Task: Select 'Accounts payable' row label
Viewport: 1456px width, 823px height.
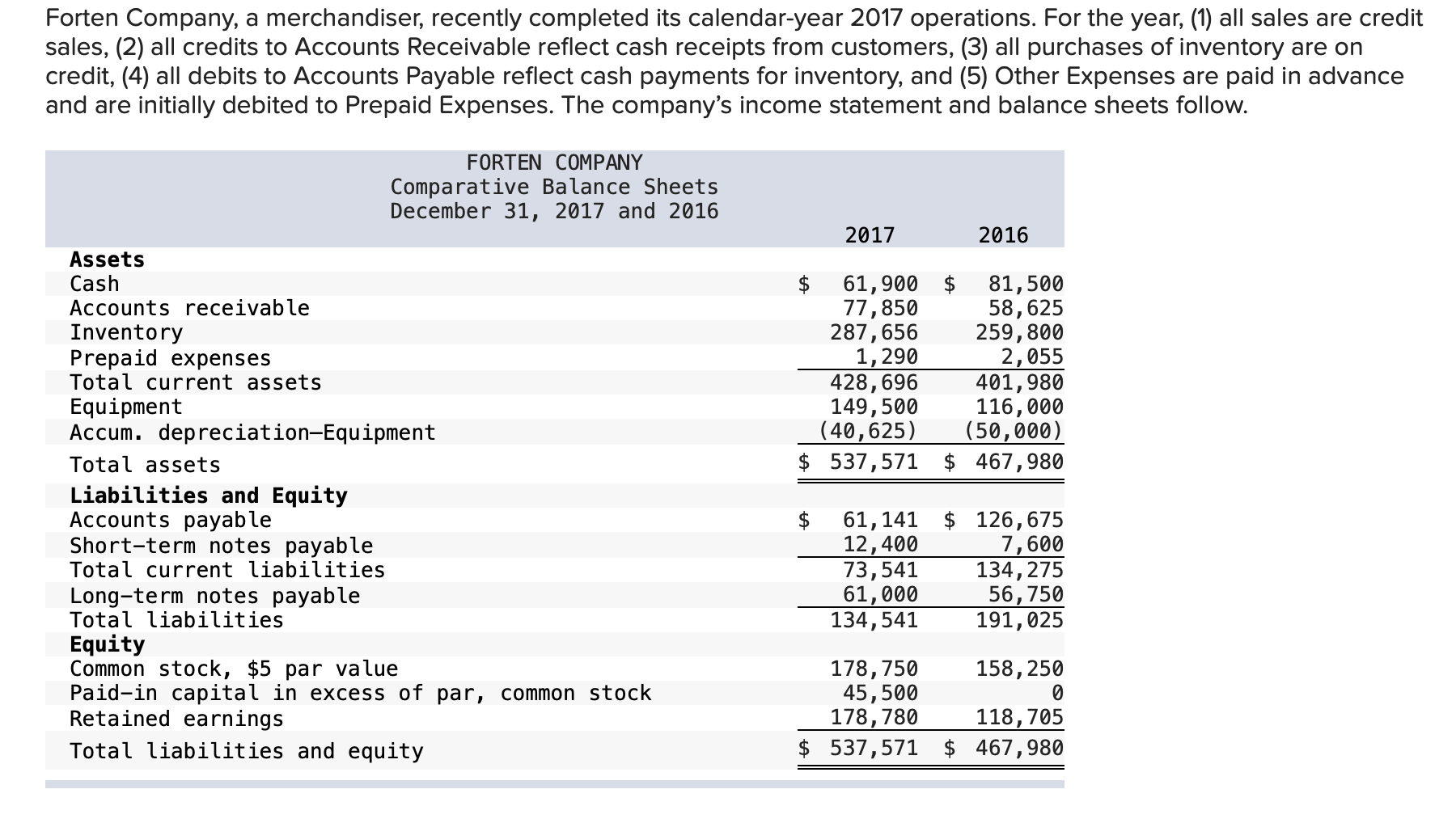Action: (171, 520)
